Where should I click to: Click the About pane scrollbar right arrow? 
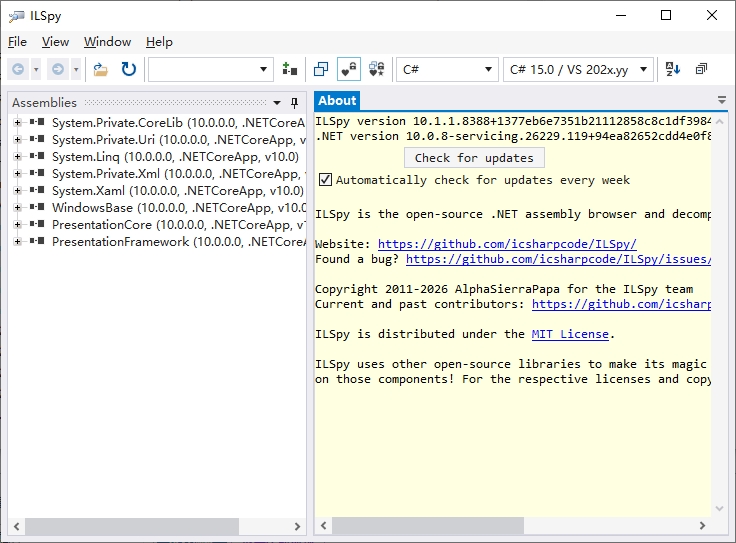click(x=702, y=526)
